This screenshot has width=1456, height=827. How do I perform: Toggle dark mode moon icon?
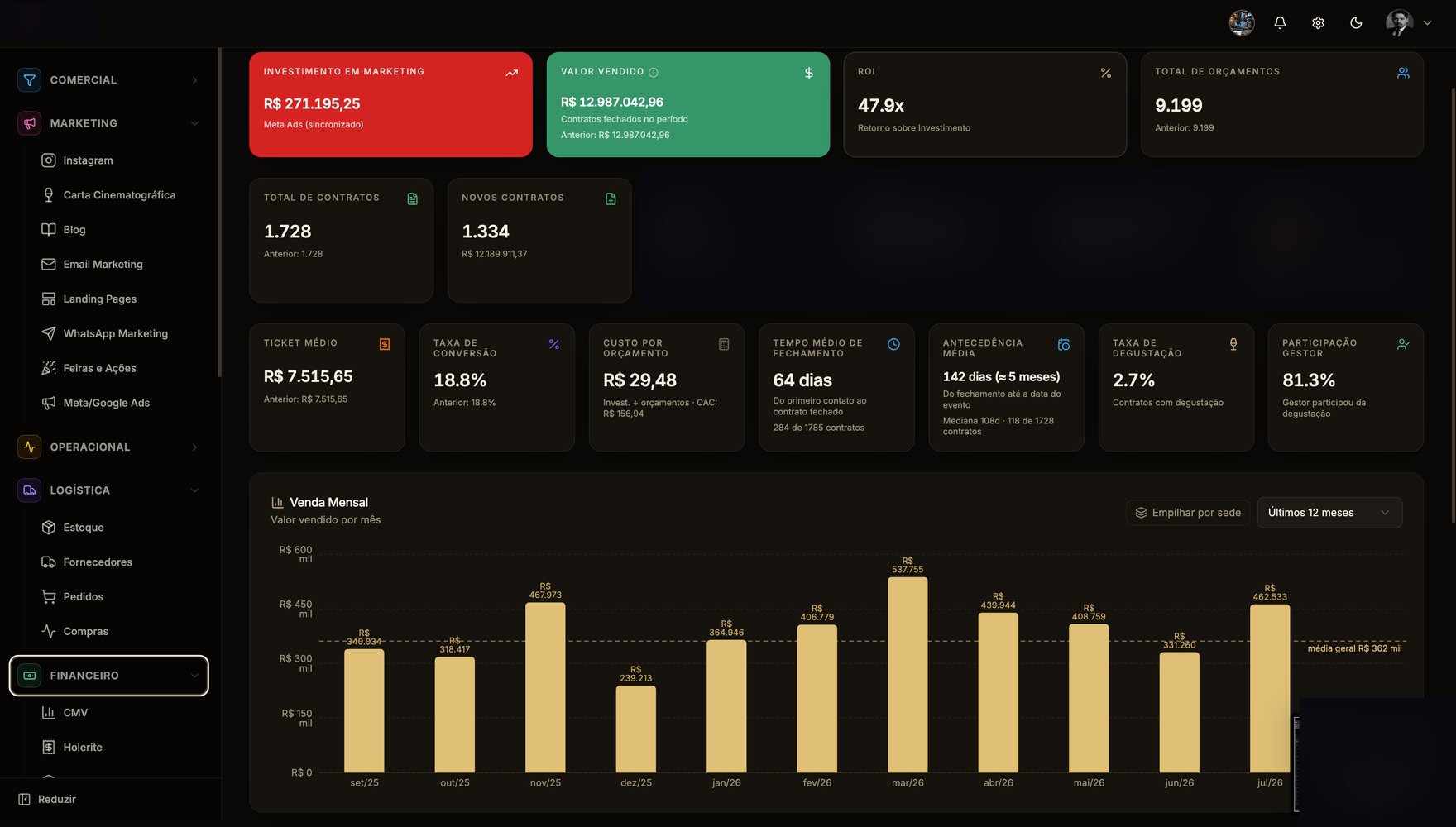click(x=1356, y=23)
